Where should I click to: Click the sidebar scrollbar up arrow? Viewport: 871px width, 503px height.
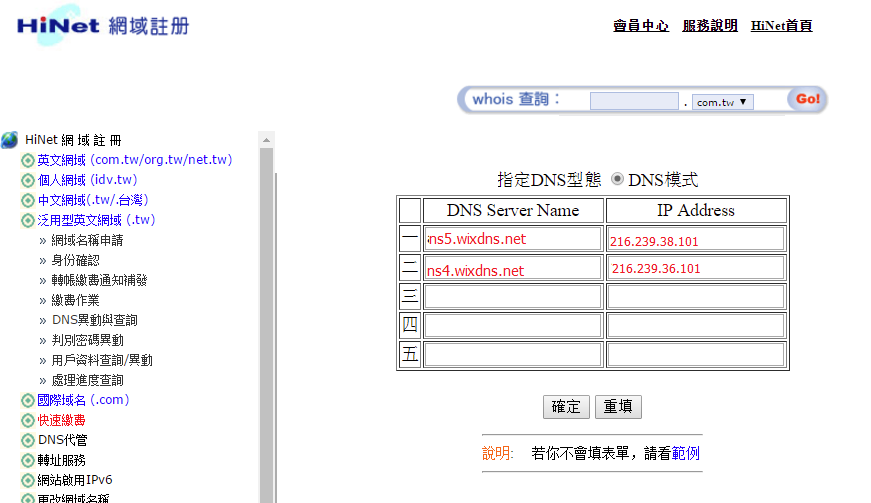tap(267, 140)
